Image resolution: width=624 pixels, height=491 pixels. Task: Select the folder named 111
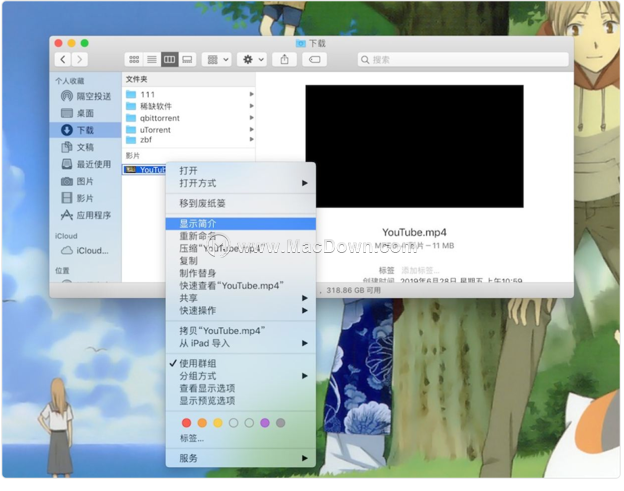189,94
